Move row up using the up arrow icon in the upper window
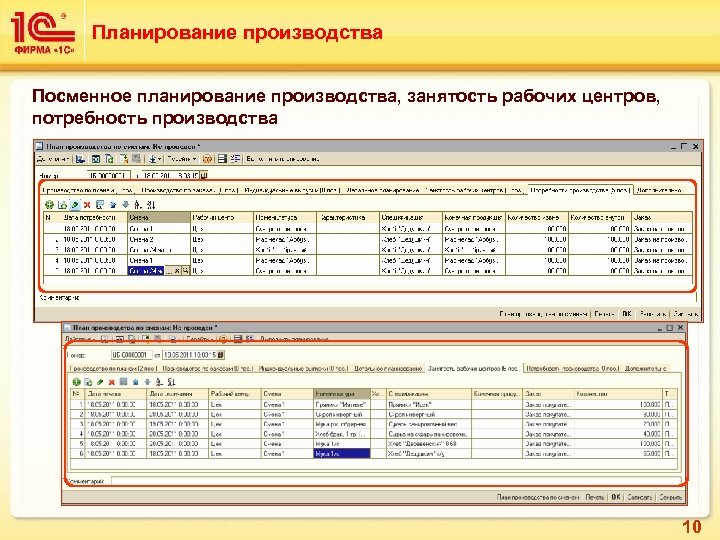The width and height of the screenshot is (720, 540). tap(113, 205)
